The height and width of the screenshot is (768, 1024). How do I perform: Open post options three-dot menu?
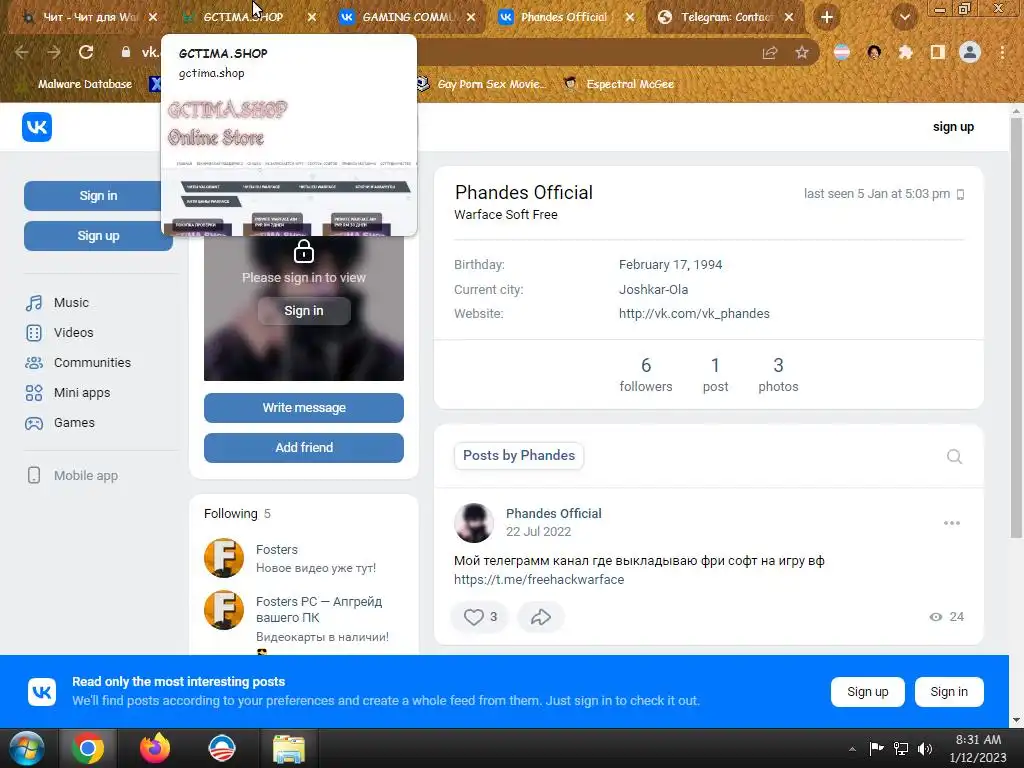click(952, 523)
